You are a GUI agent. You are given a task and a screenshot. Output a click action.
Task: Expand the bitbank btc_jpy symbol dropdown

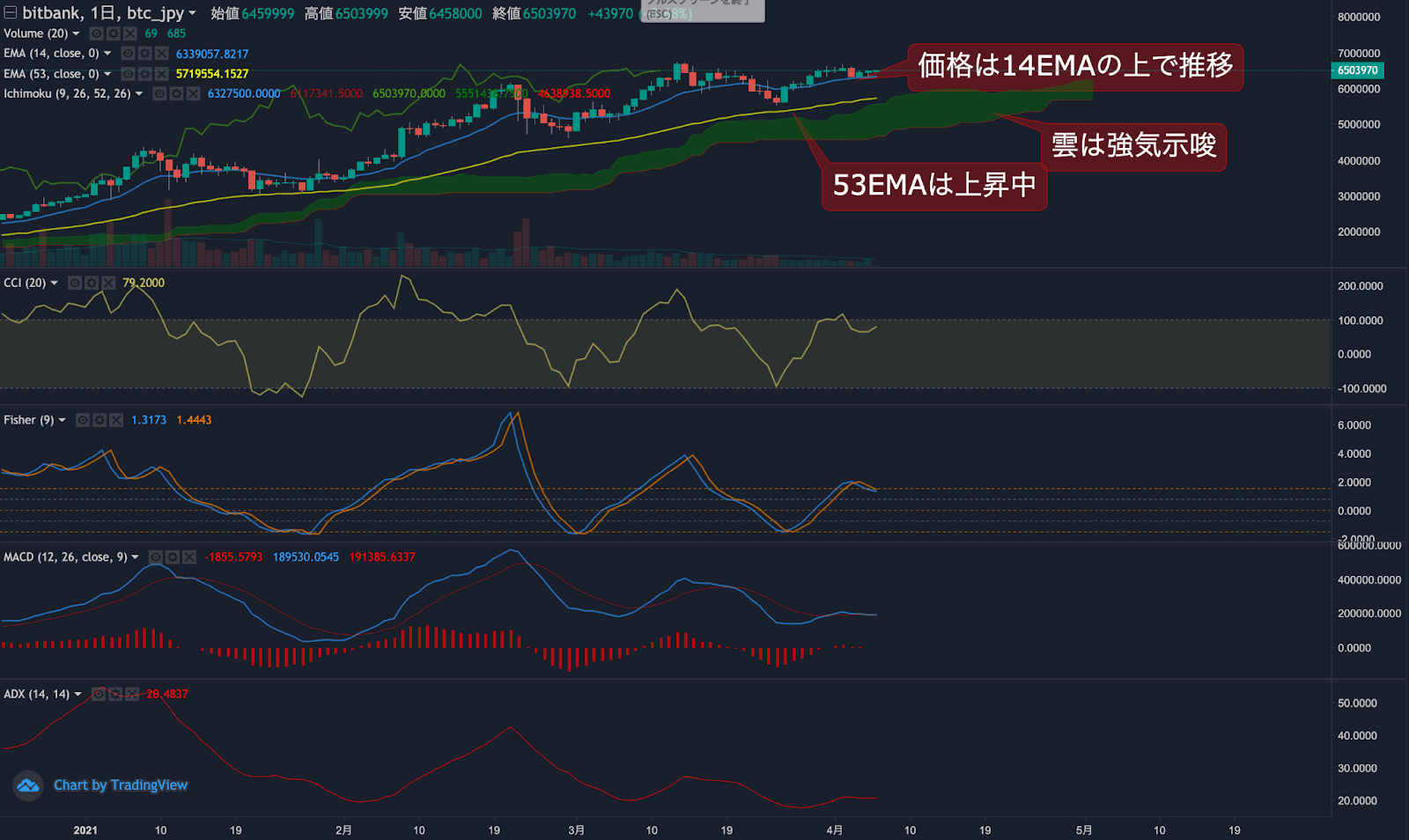192,13
